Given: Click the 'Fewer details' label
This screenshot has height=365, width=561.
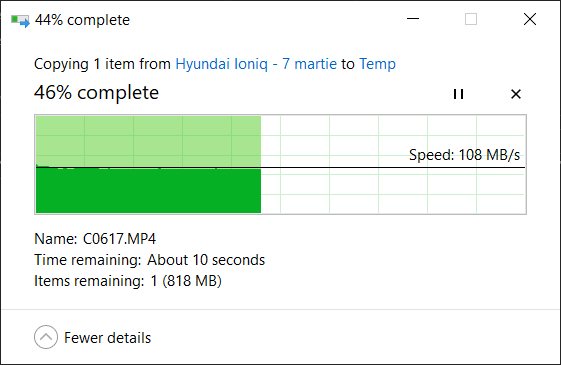Looking at the screenshot, I should click(x=107, y=338).
